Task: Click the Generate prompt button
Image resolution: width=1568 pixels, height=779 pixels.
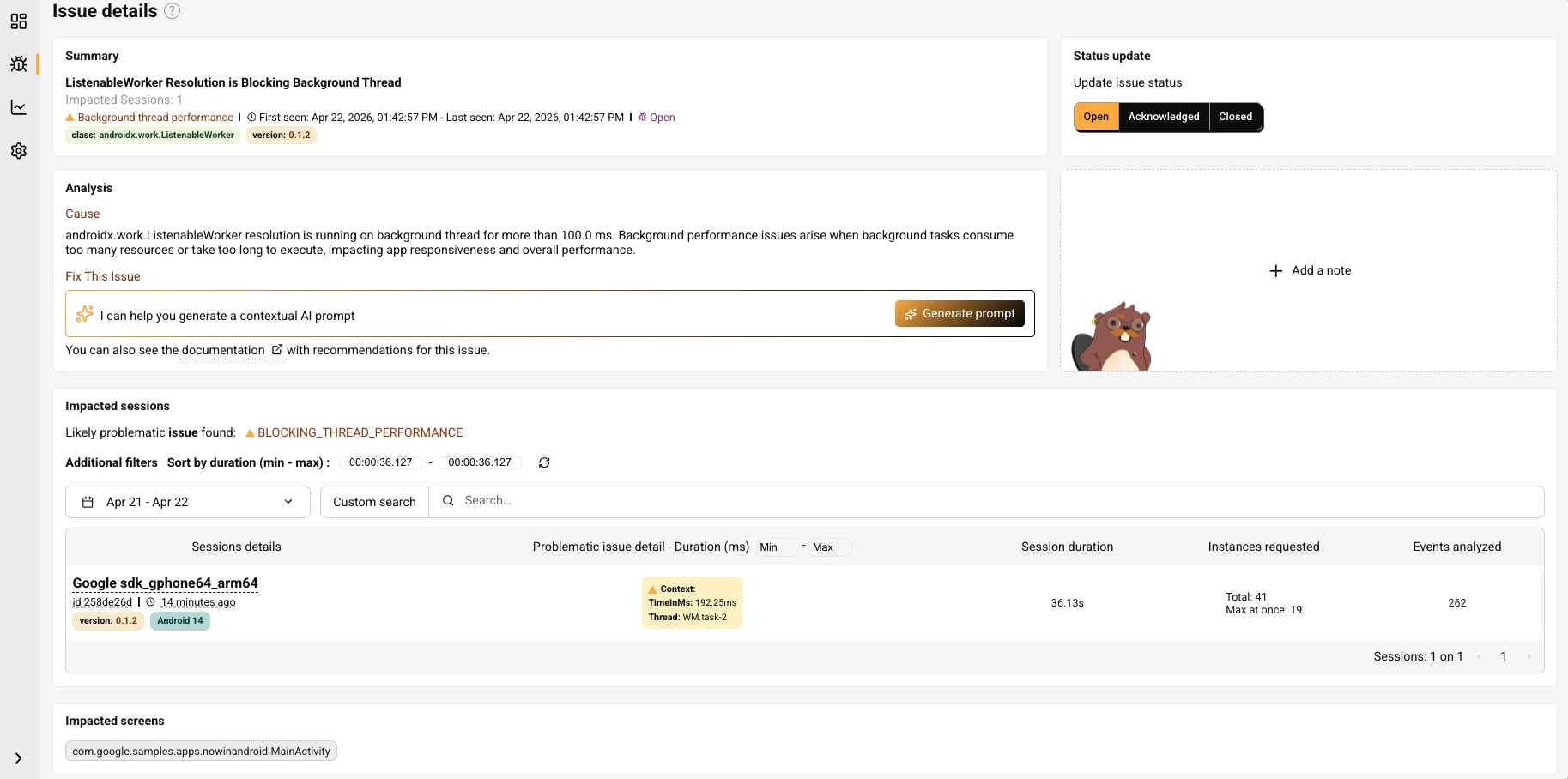Action: (x=960, y=314)
